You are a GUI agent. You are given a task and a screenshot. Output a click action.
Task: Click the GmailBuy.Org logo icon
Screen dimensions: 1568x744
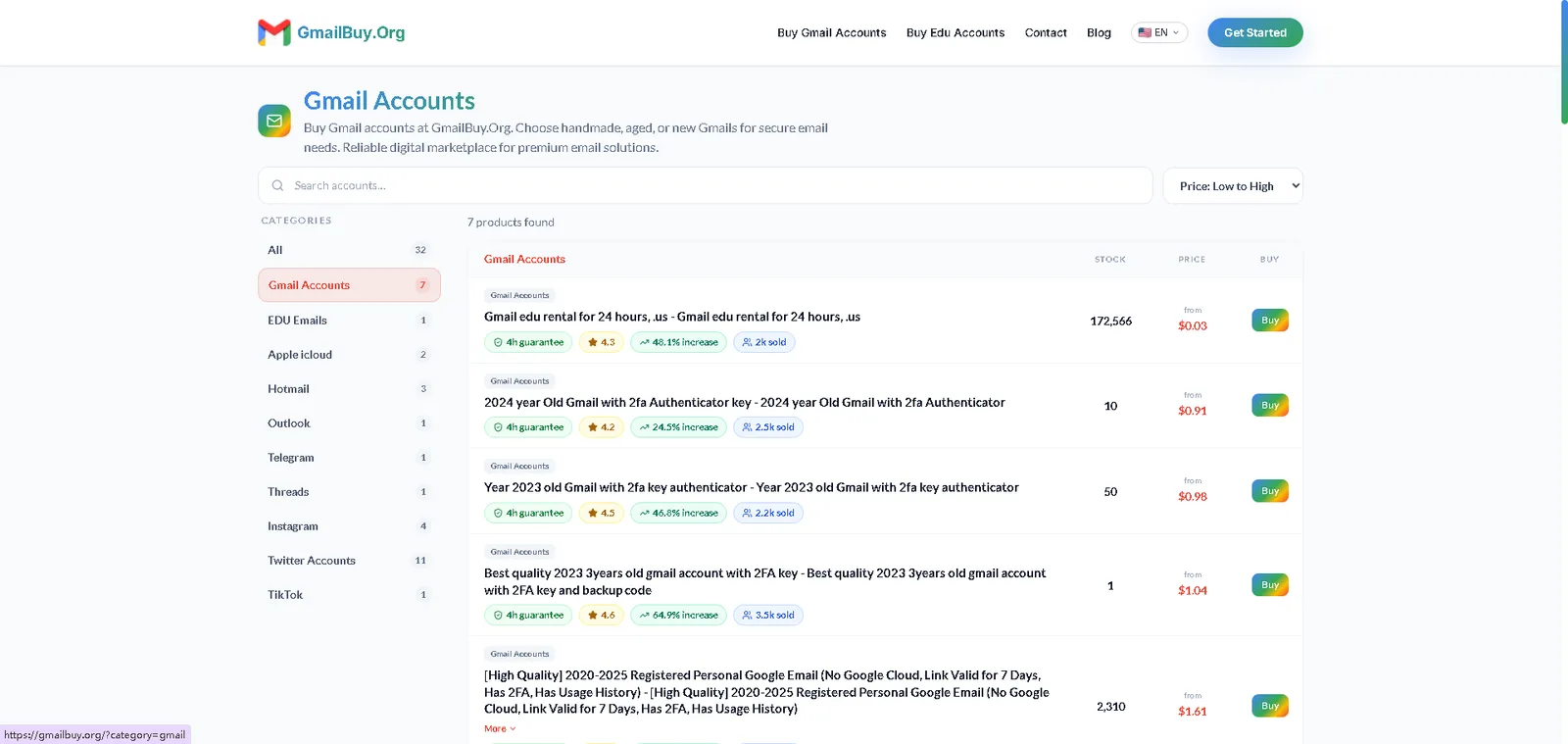tap(274, 32)
